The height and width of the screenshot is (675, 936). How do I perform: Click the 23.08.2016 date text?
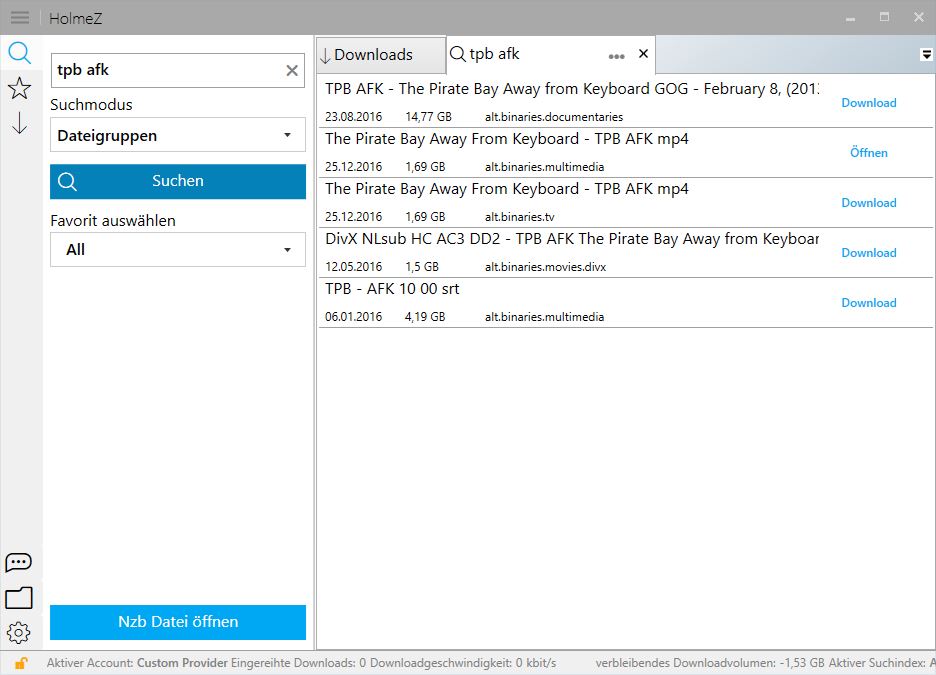[353, 117]
